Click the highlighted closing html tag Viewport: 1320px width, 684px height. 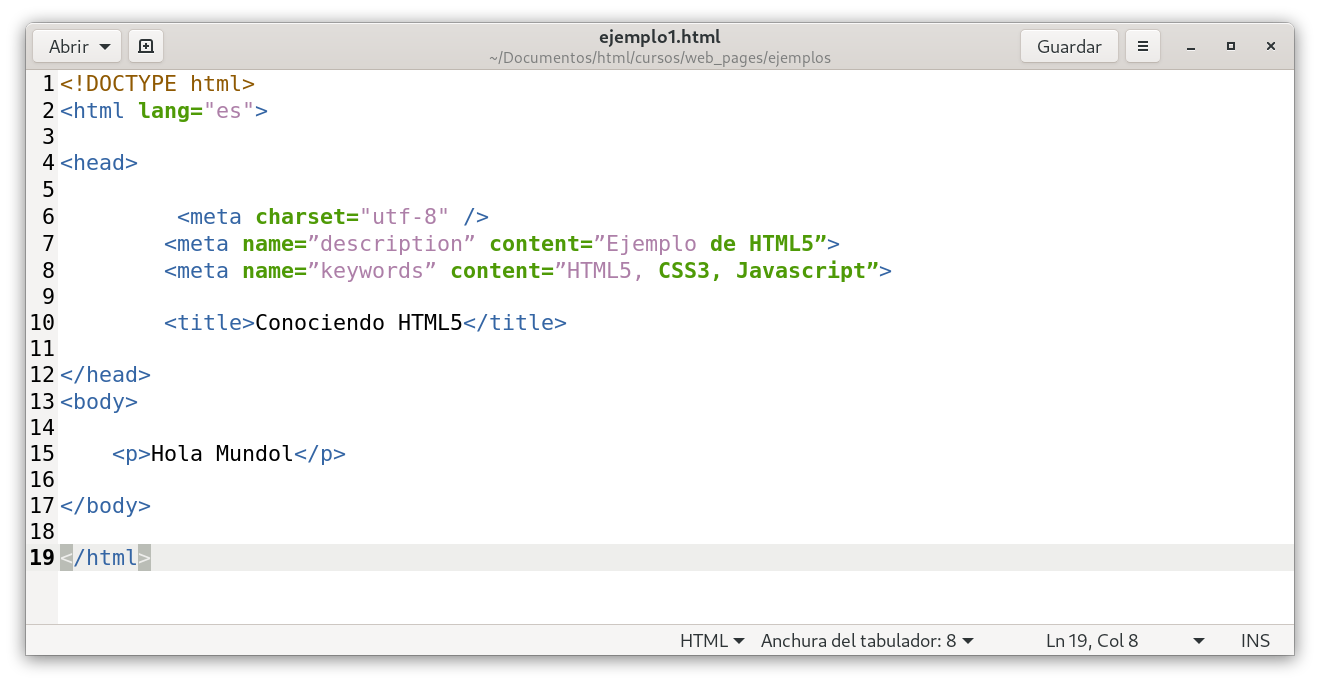point(105,558)
